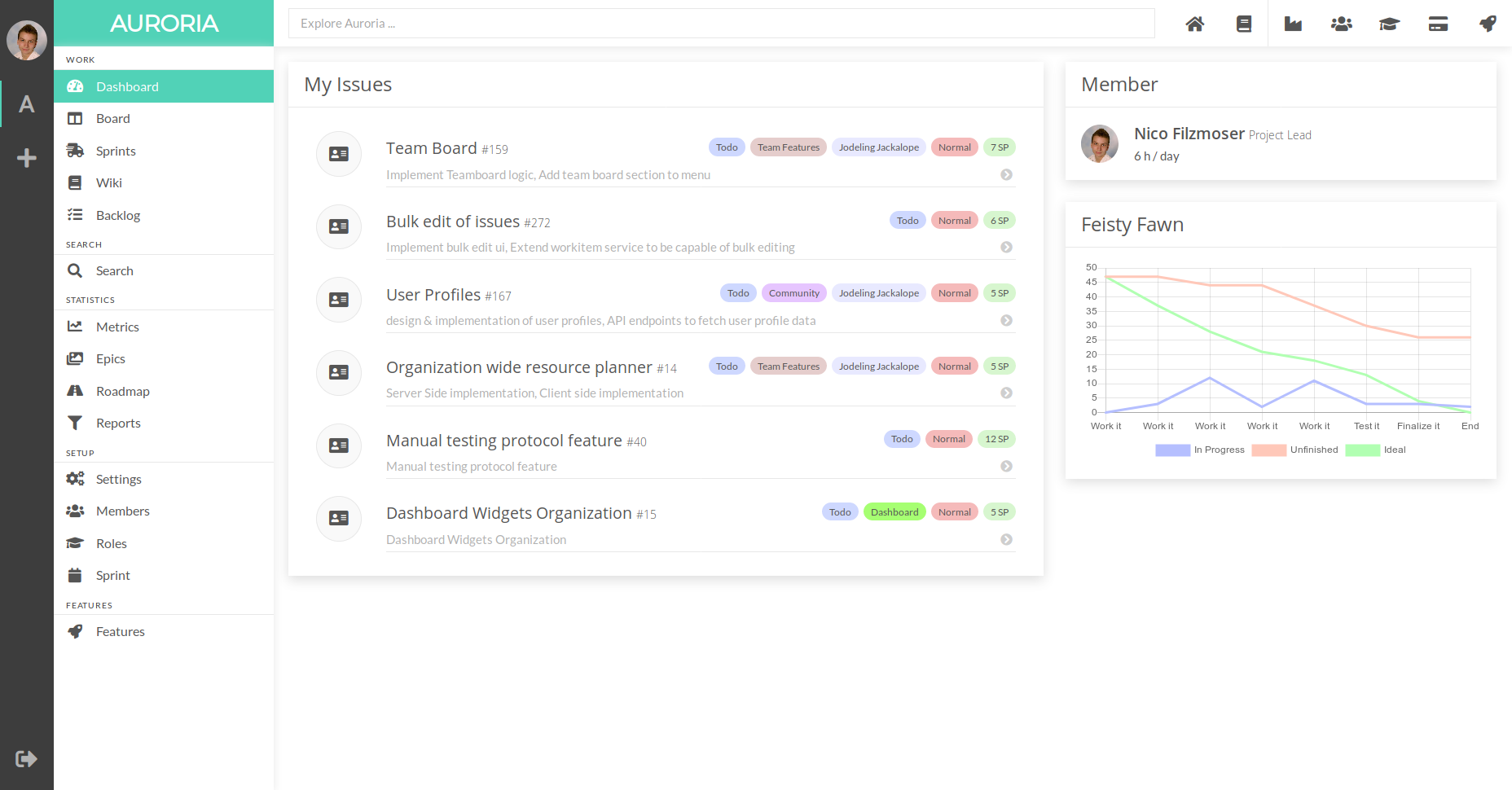
Task: Open the home icon in top bar
Action: click(1194, 24)
